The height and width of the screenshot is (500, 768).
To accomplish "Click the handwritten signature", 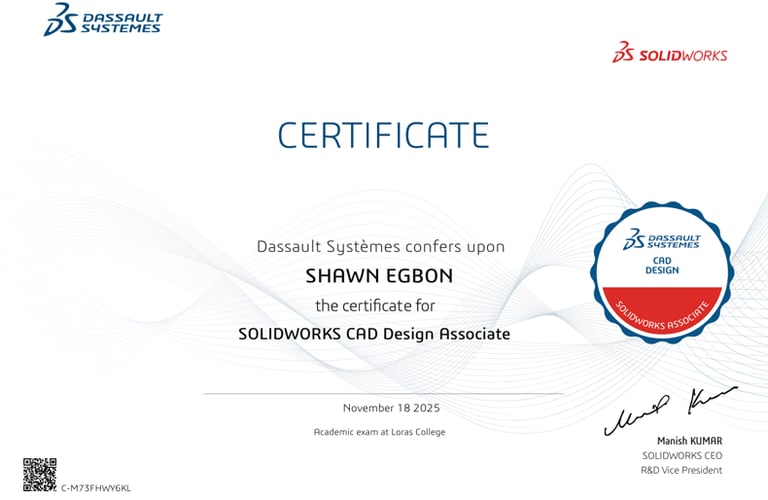I will [x=670, y=411].
